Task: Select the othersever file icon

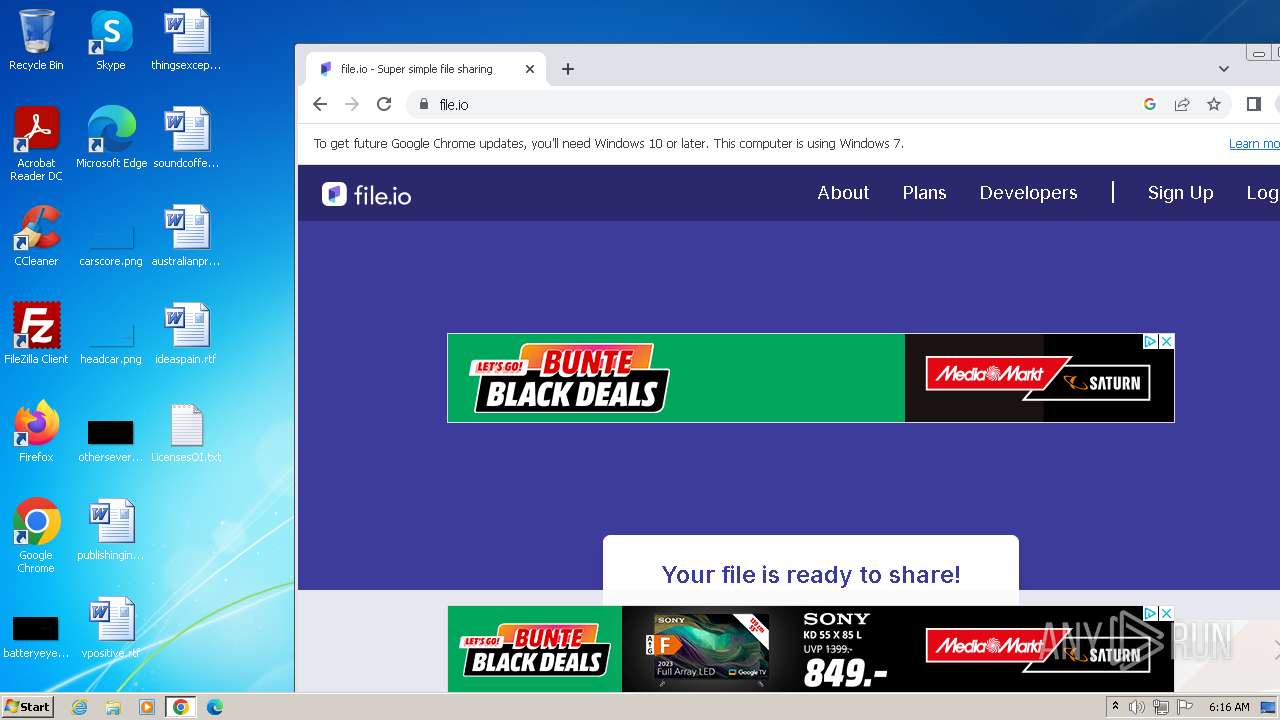Action: click(x=111, y=441)
